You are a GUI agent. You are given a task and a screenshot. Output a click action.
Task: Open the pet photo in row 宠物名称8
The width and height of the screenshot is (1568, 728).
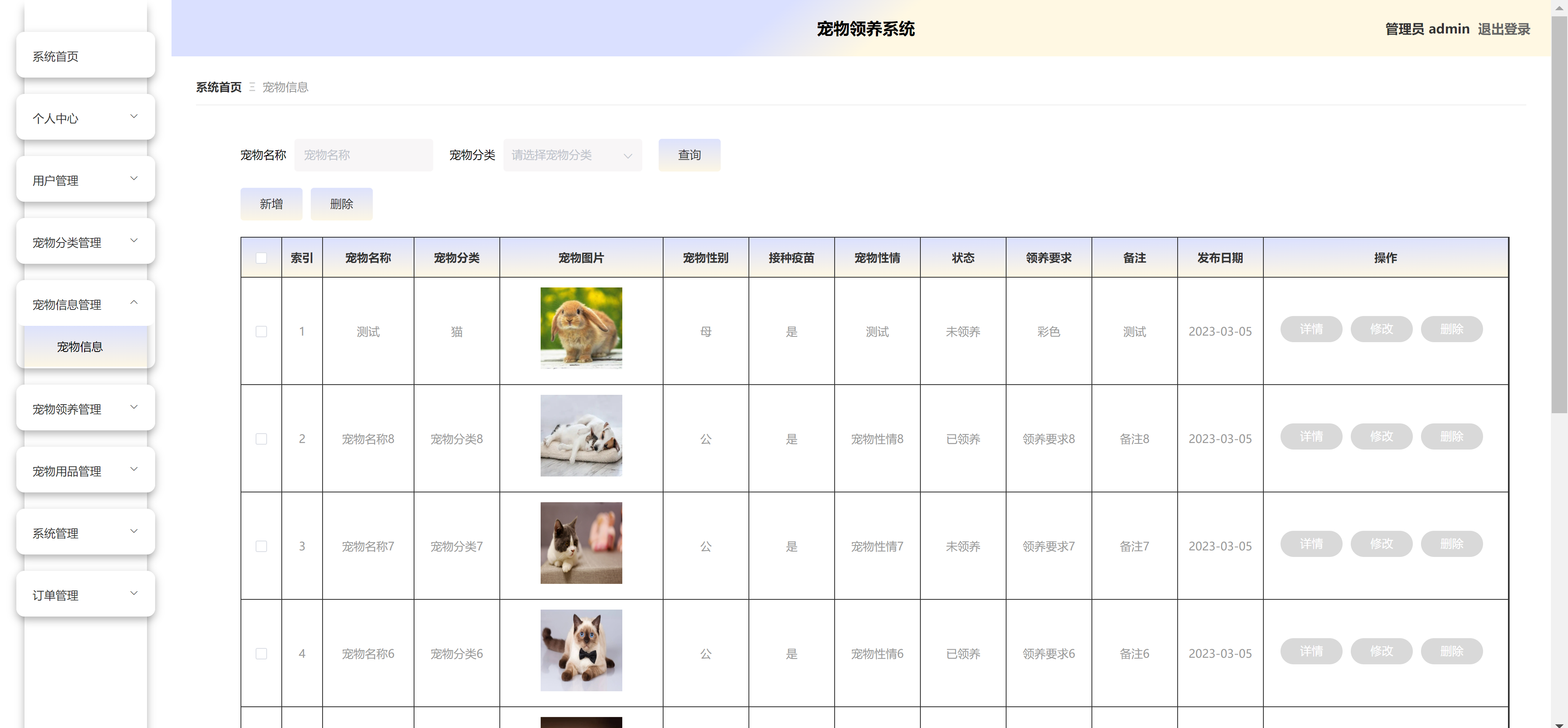pyautogui.click(x=581, y=436)
